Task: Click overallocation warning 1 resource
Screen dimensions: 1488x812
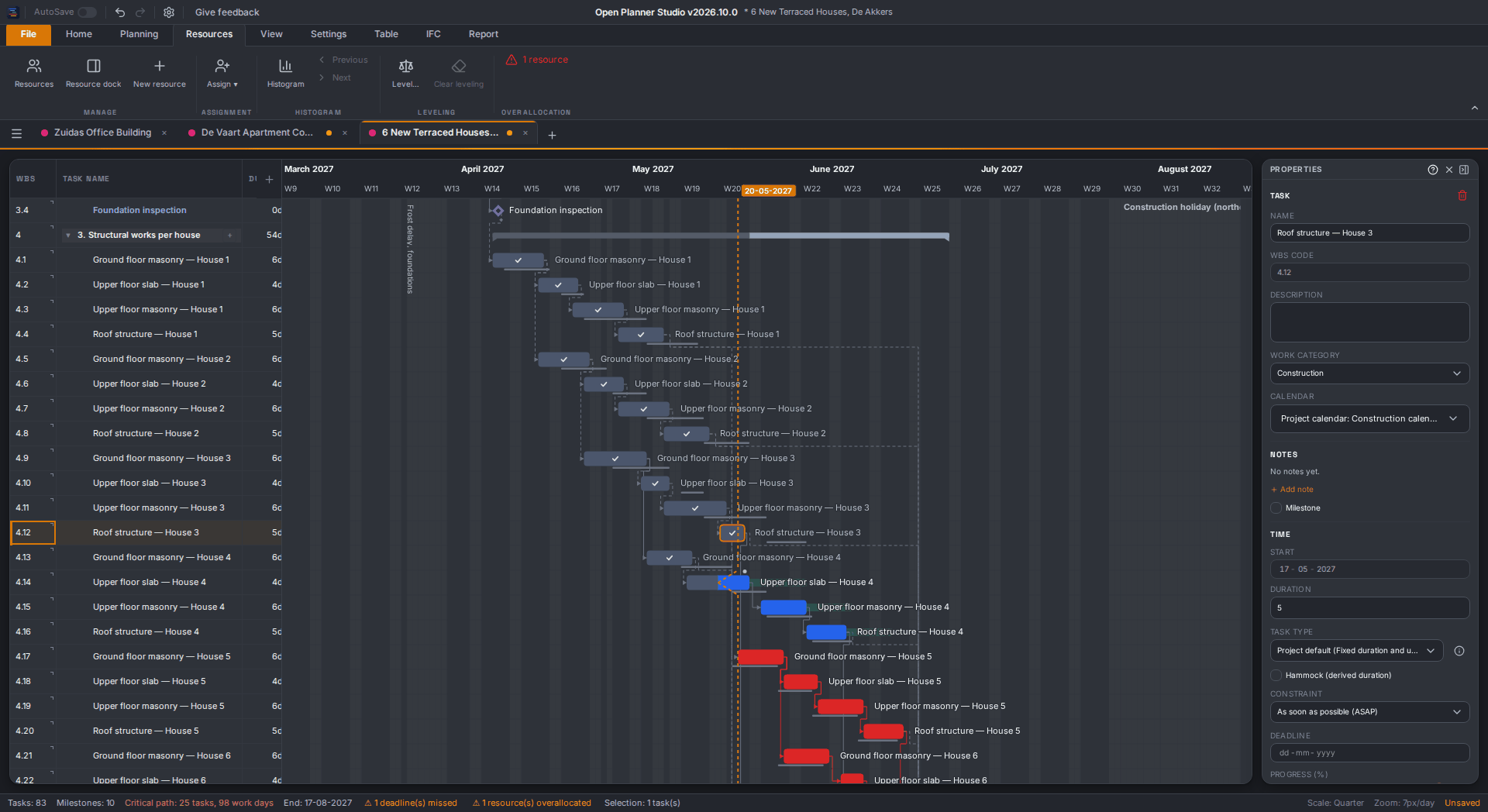Action: (x=537, y=60)
